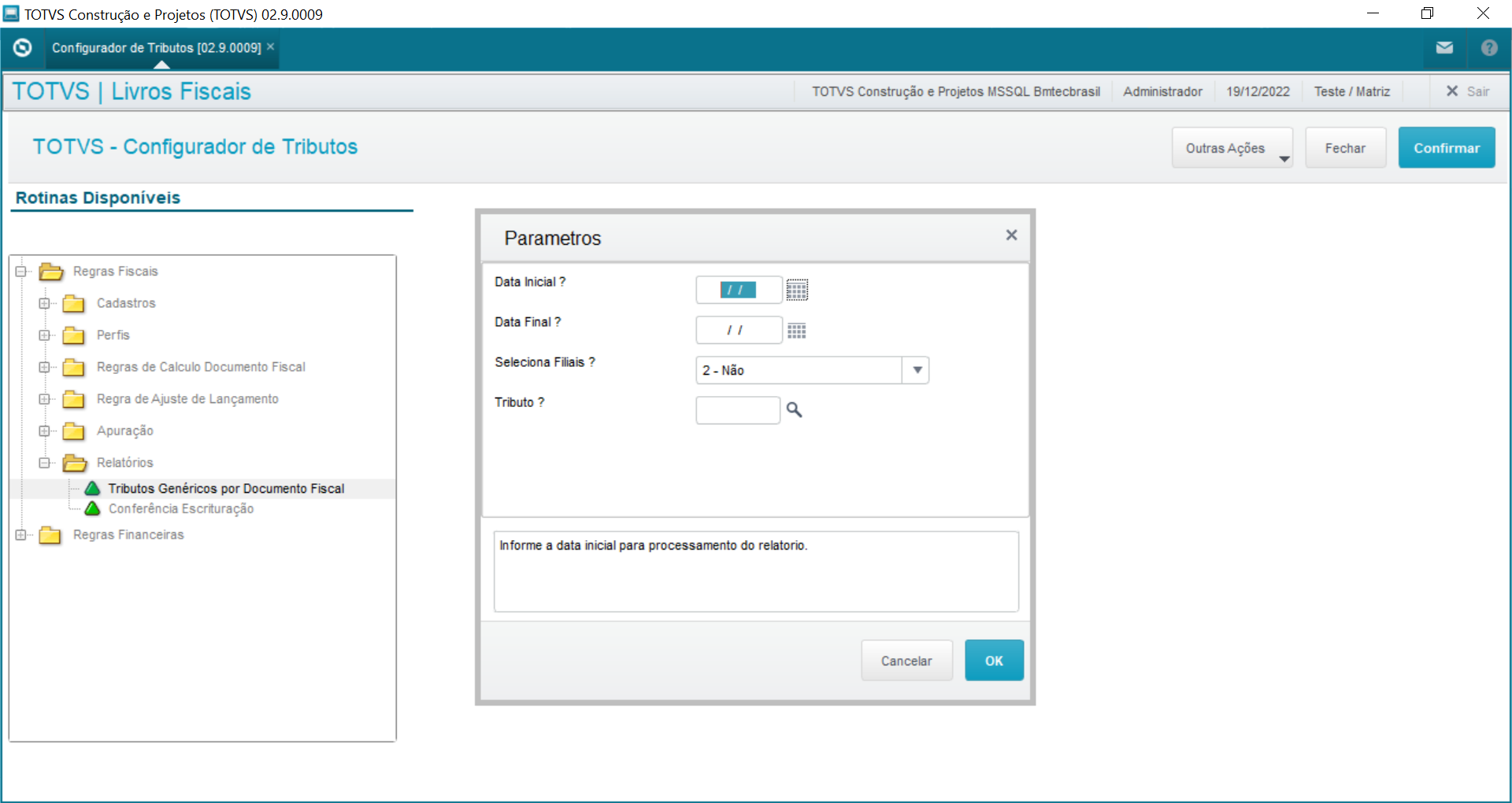Open calendar picker for Data Final

[797, 331]
